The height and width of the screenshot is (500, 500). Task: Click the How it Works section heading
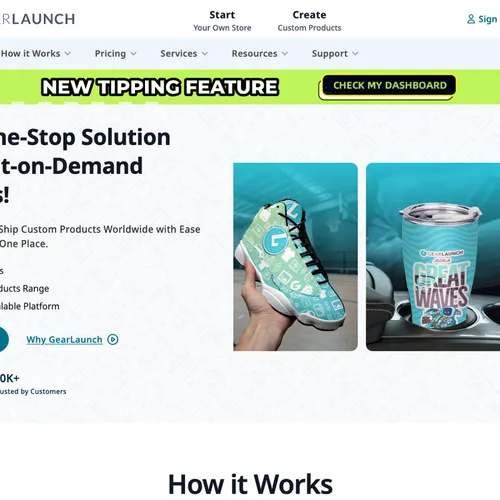coord(250,484)
